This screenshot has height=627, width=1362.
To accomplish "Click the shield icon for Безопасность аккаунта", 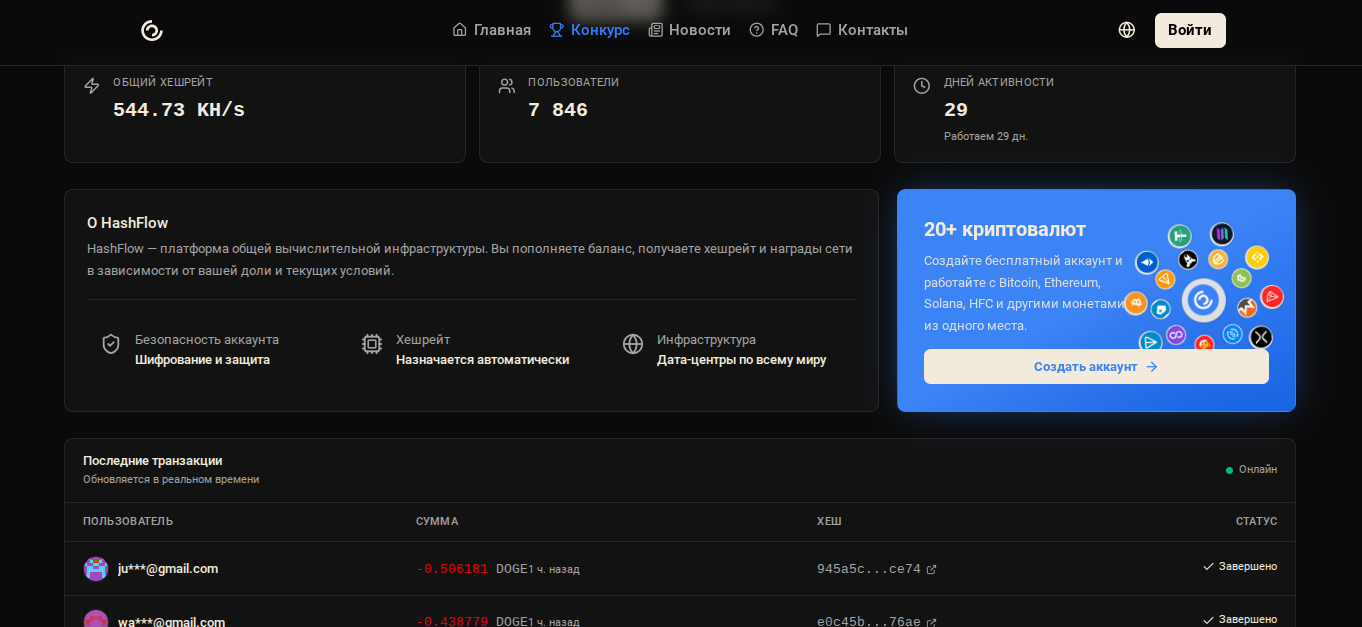I will tap(111, 344).
